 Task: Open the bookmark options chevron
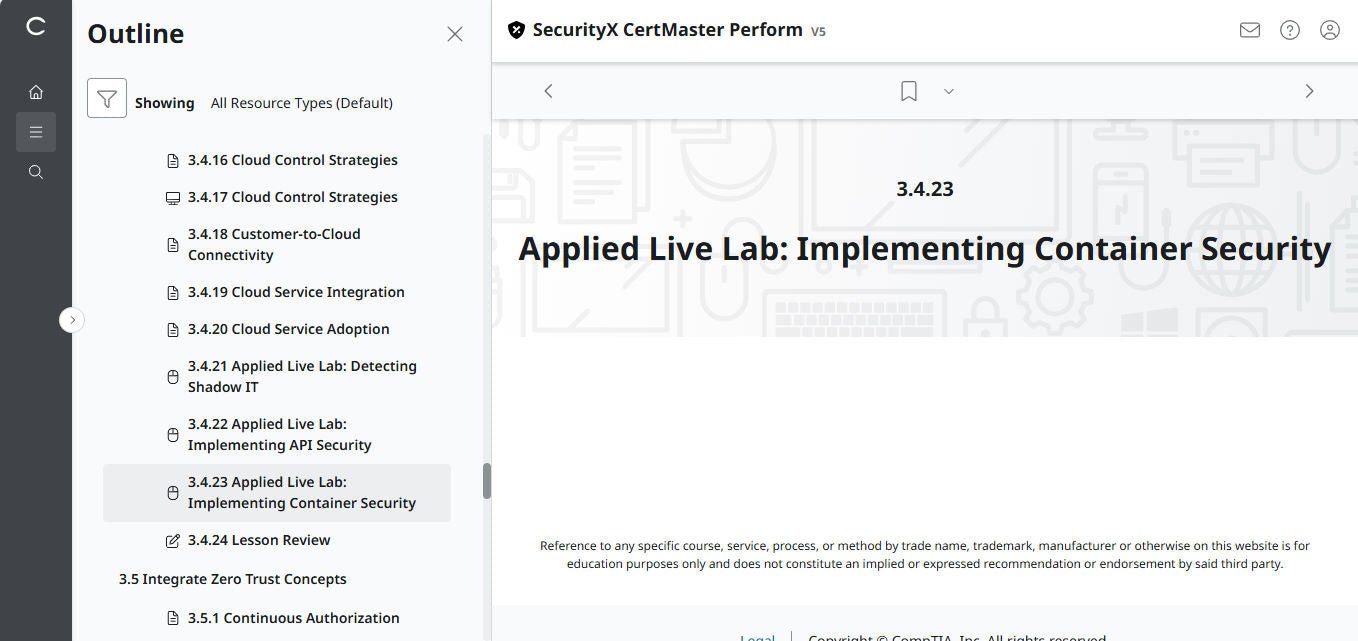coord(948,90)
